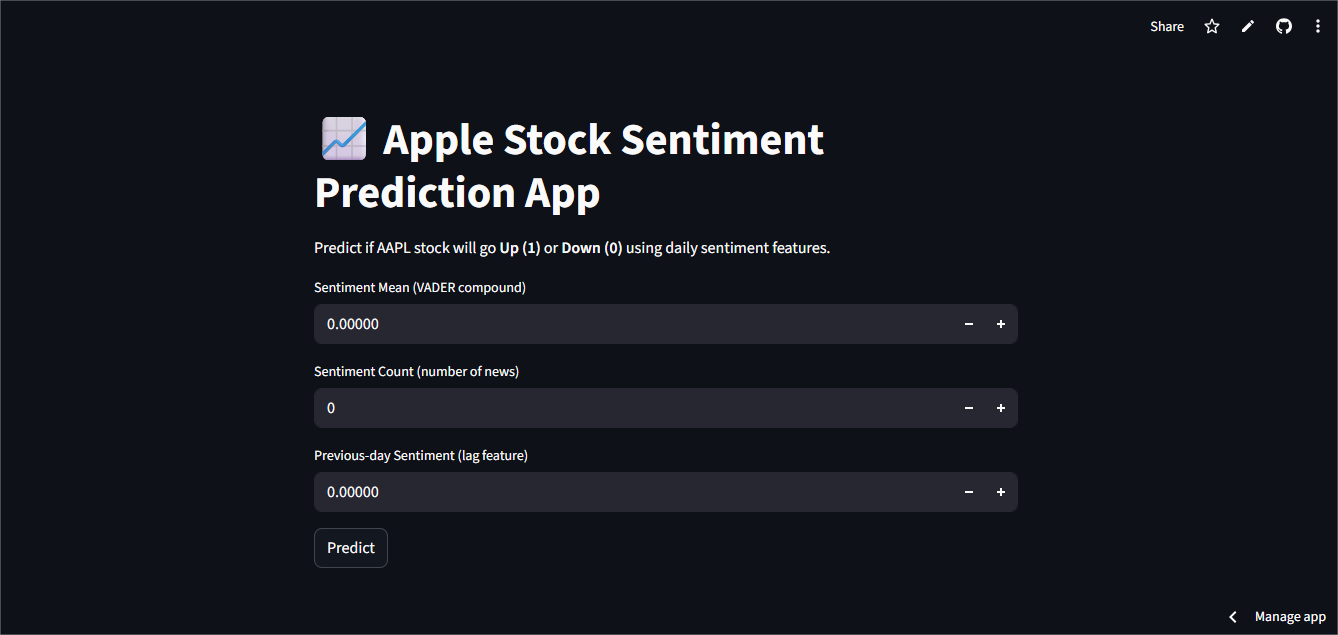Click the Apple Stock Sentiment heading

(603, 141)
